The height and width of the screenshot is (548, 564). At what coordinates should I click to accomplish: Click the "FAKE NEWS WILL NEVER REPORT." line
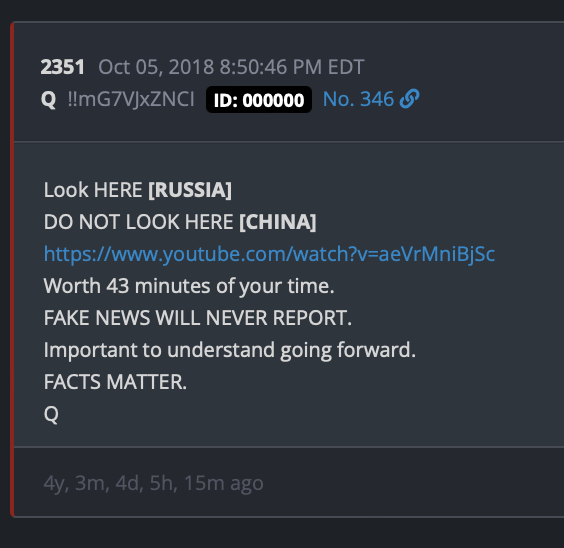click(197, 318)
